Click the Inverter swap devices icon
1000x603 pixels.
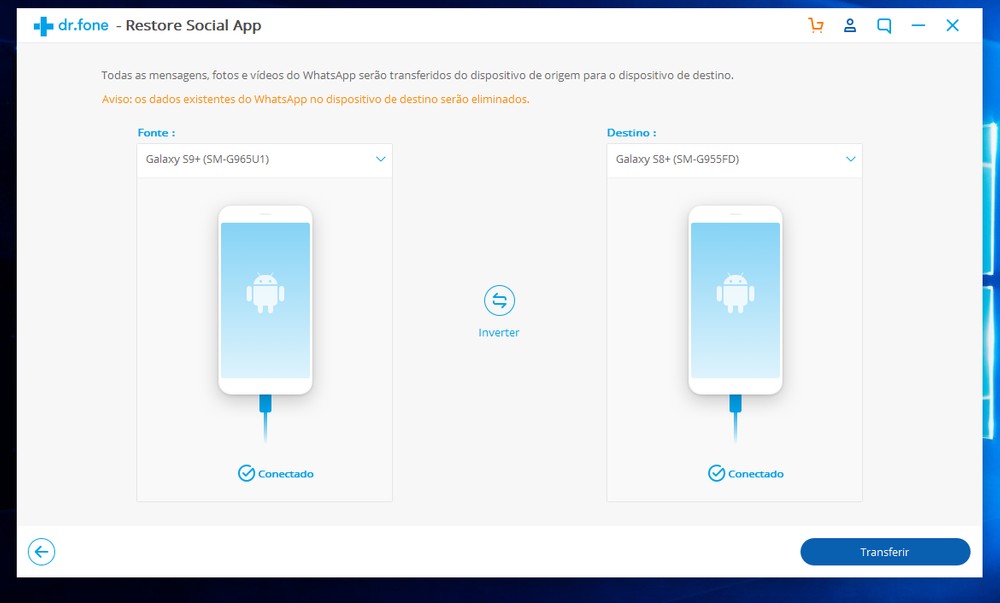pos(499,300)
